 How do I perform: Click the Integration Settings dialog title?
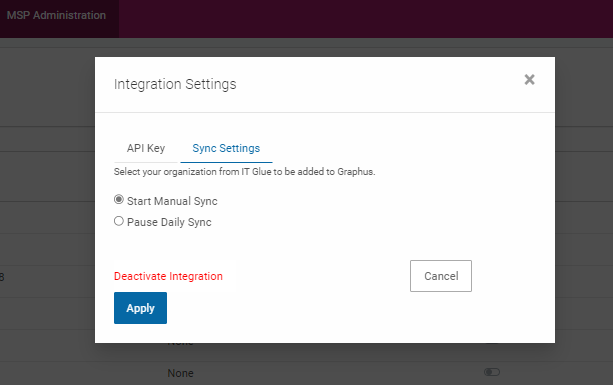(175, 84)
